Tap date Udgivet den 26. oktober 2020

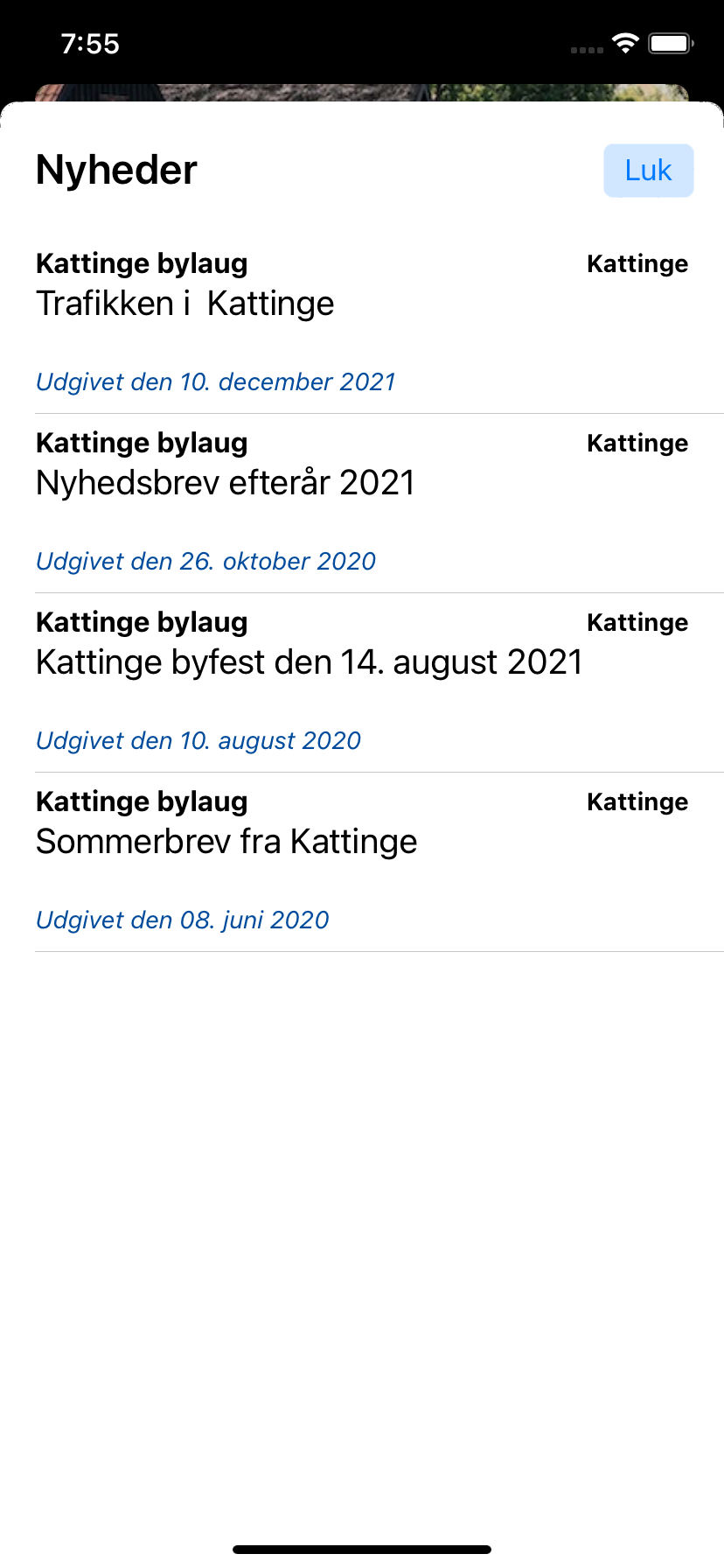click(205, 562)
